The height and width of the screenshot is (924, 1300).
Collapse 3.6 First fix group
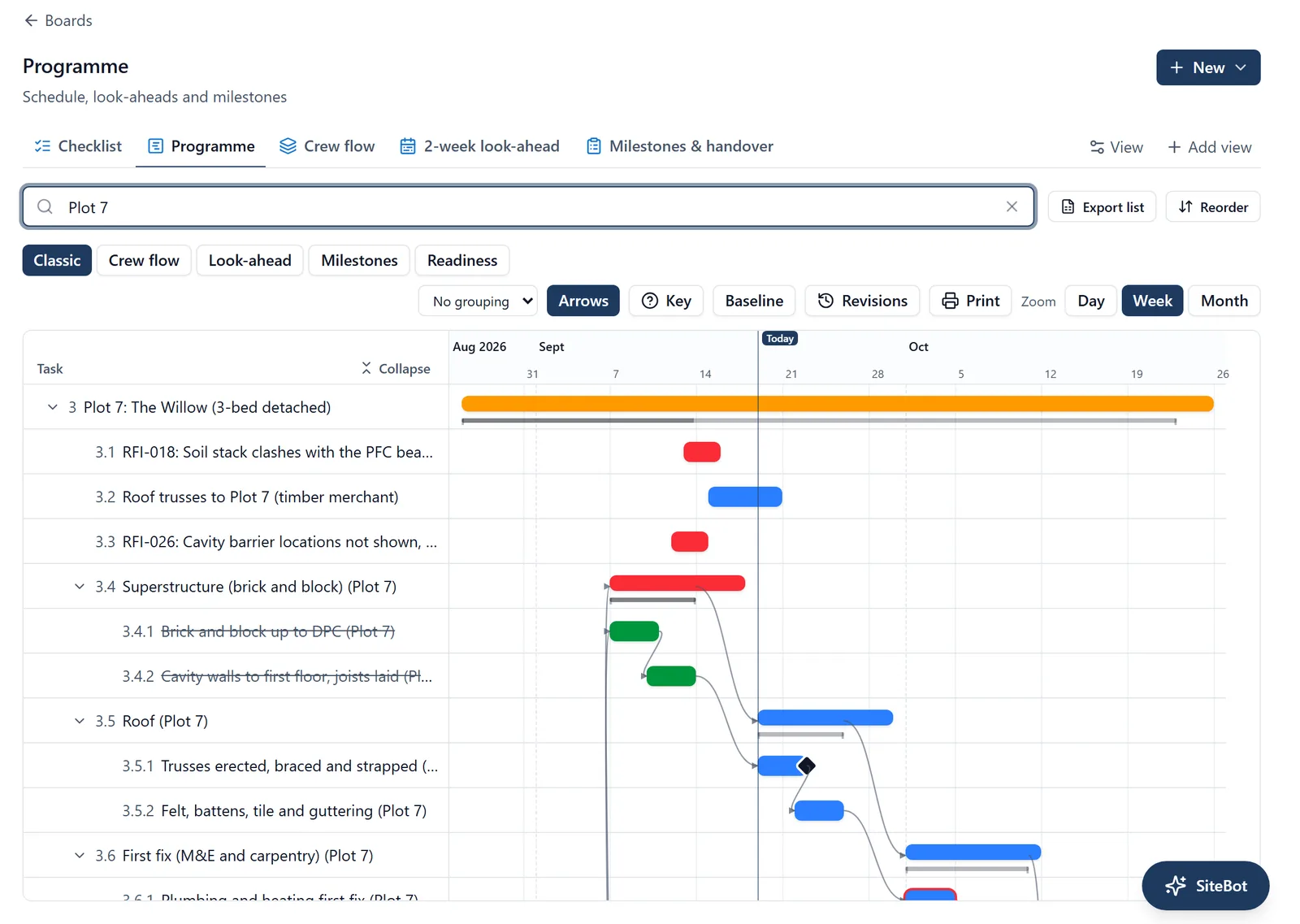click(80, 855)
